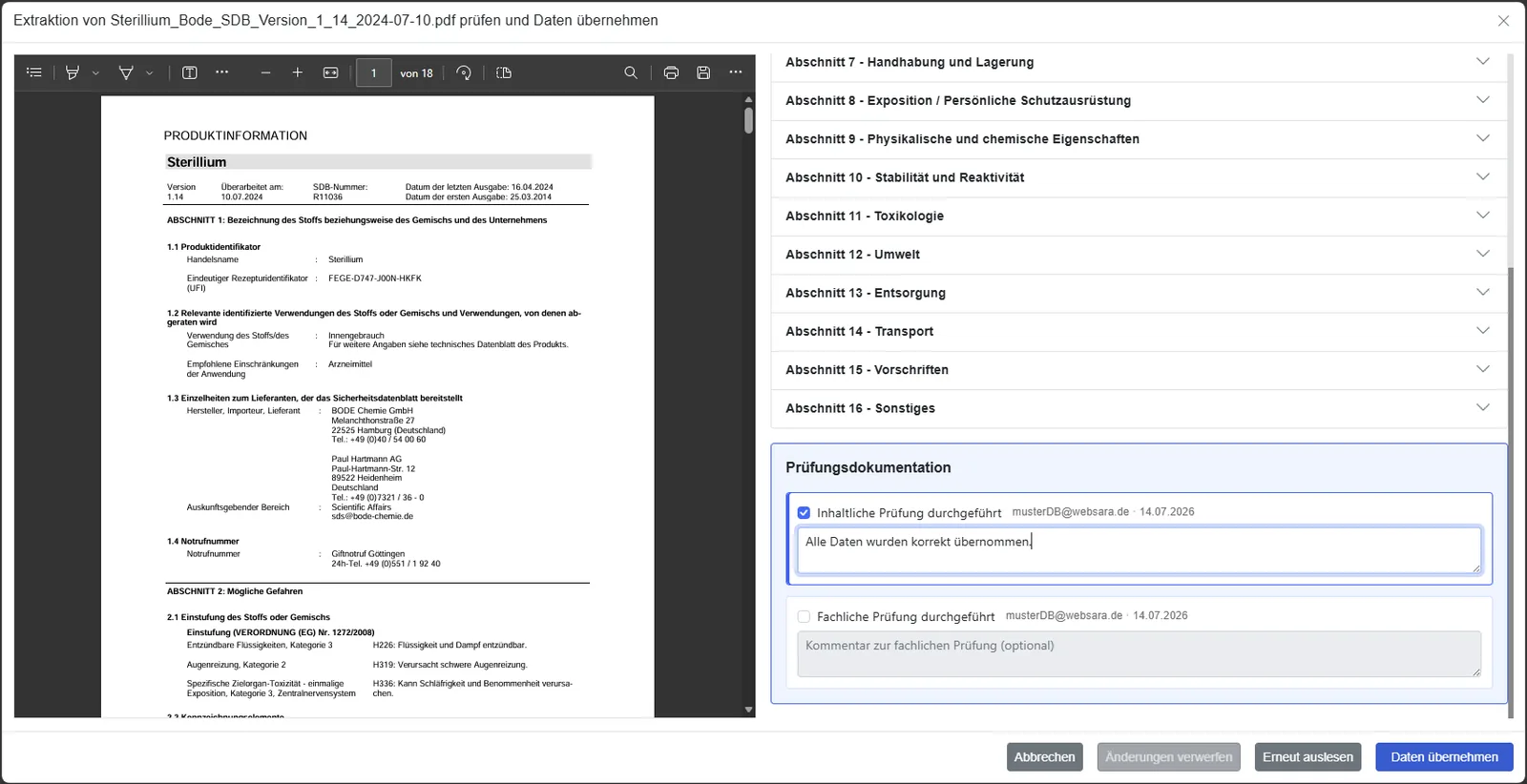Screen dimensions: 1527x784
Task: Check Fachliche Prüfung durchgeführt
Action: coord(804,617)
